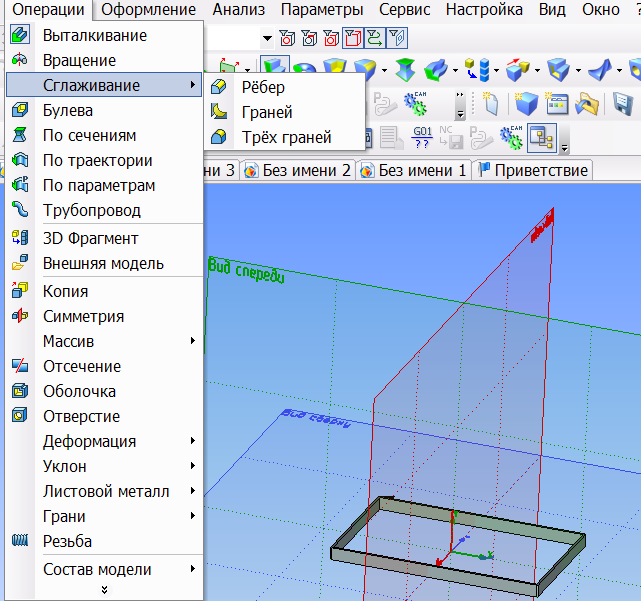The width and height of the screenshot is (641, 601).
Task: Expand the Листовой металл submenu
Action: 106,492
